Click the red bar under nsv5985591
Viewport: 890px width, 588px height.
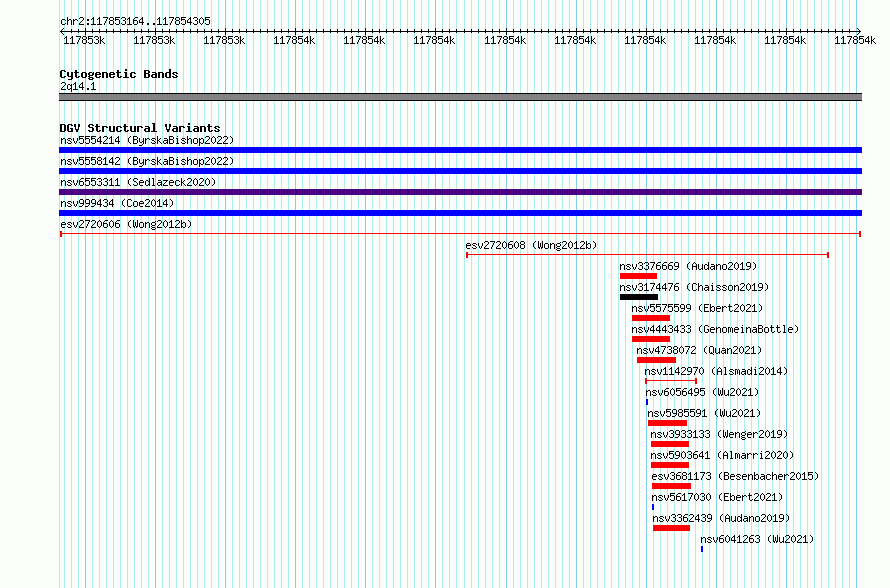(x=667, y=423)
